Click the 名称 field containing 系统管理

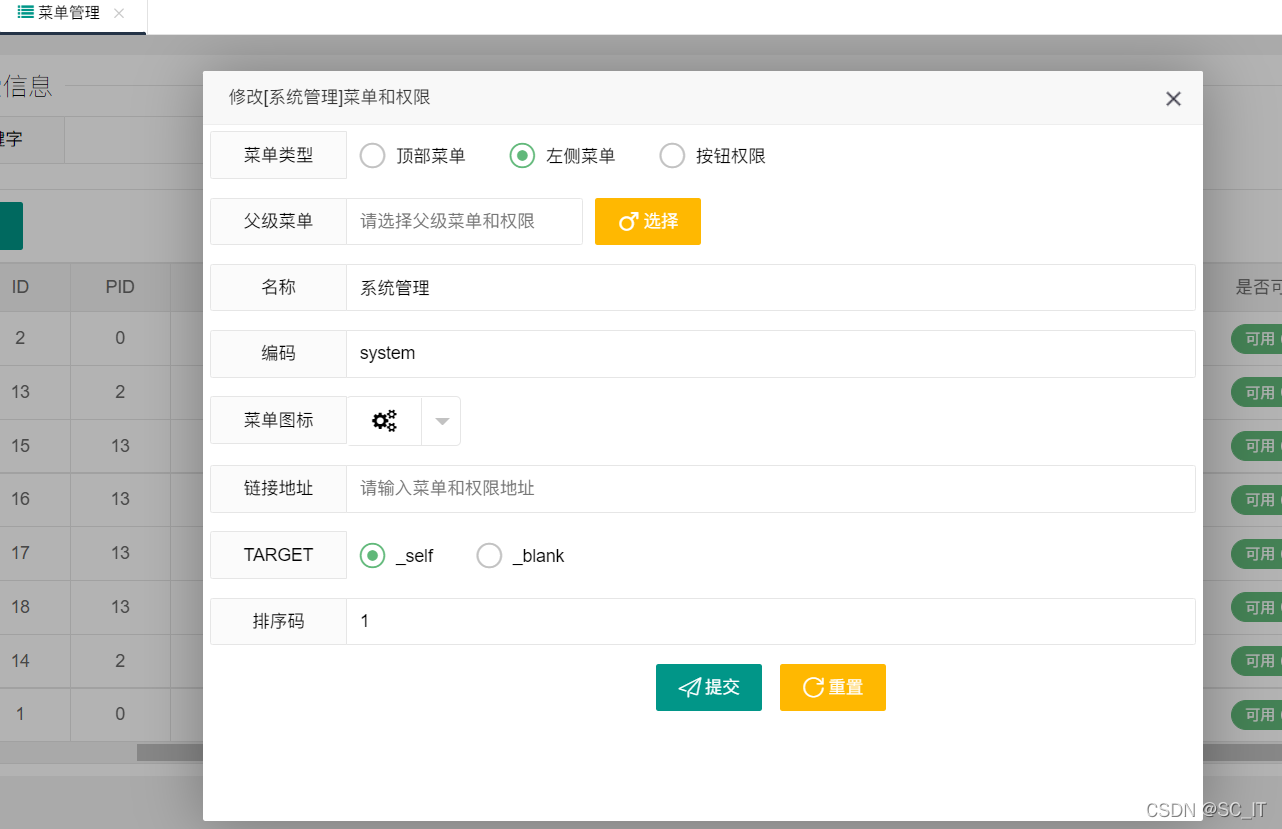[x=770, y=288]
